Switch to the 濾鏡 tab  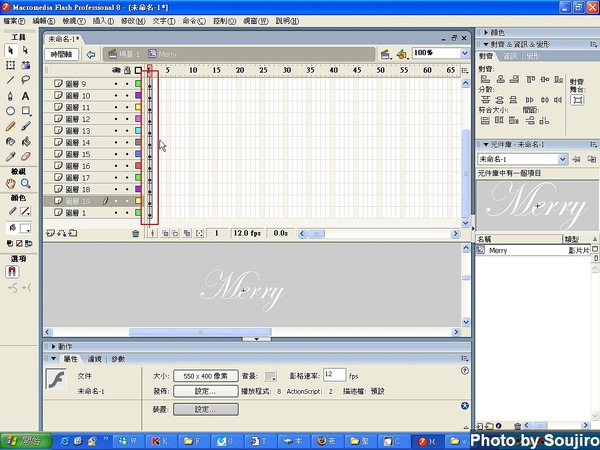pos(95,359)
